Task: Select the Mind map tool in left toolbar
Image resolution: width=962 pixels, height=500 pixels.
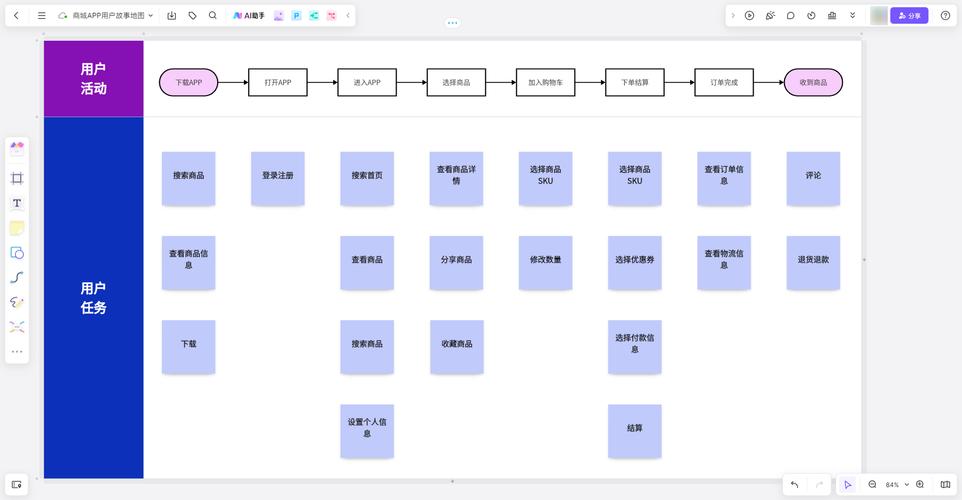Action: point(17,327)
